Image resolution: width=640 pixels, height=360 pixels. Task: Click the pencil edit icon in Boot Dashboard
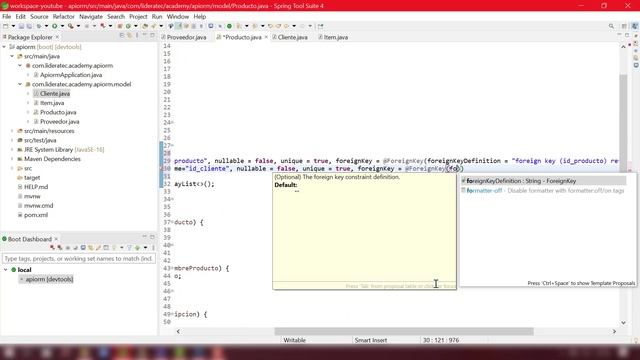point(98,248)
